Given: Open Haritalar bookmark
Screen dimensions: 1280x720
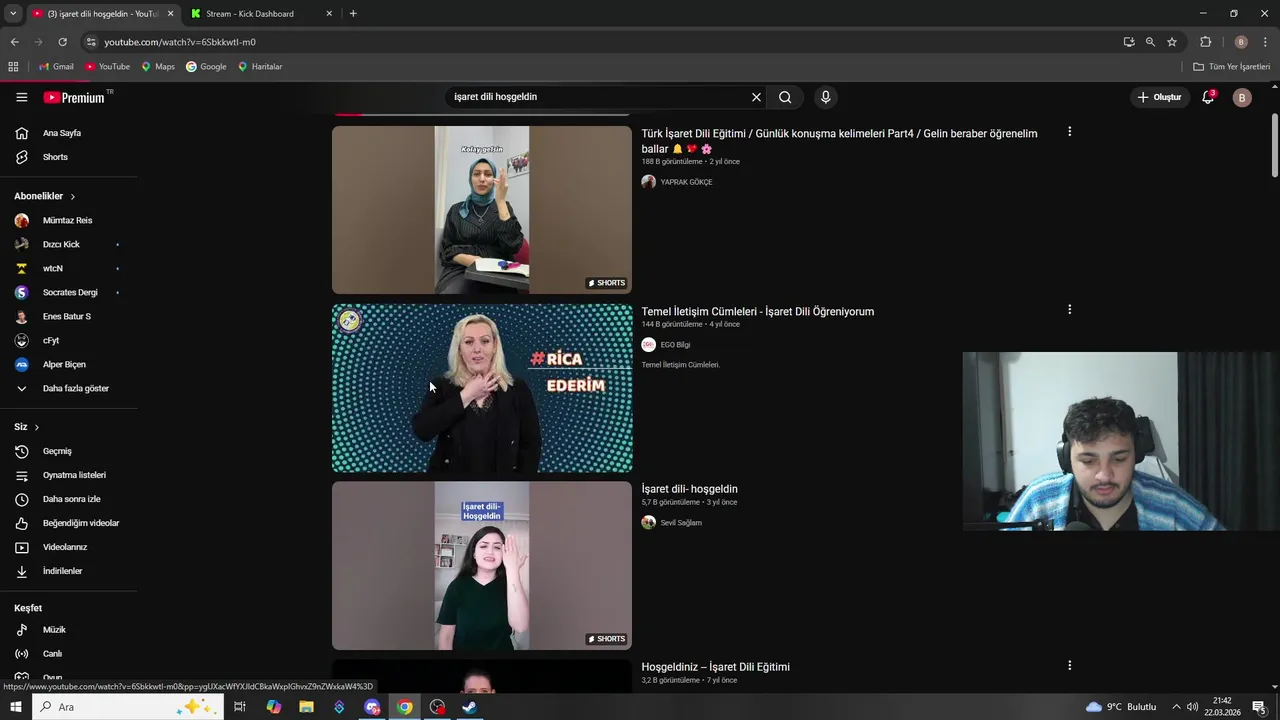Looking at the screenshot, I should (260, 67).
